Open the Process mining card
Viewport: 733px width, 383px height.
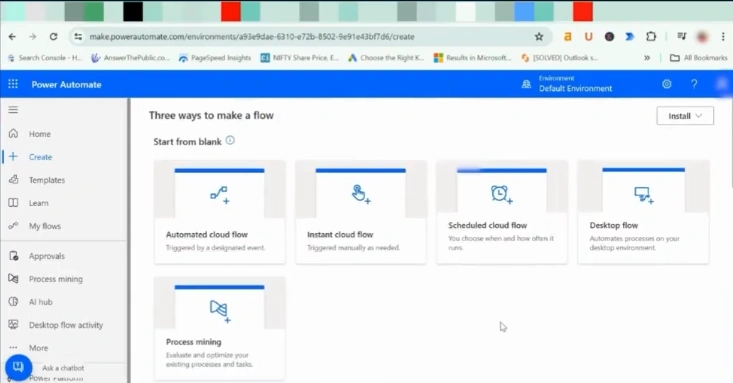(x=220, y=328)
